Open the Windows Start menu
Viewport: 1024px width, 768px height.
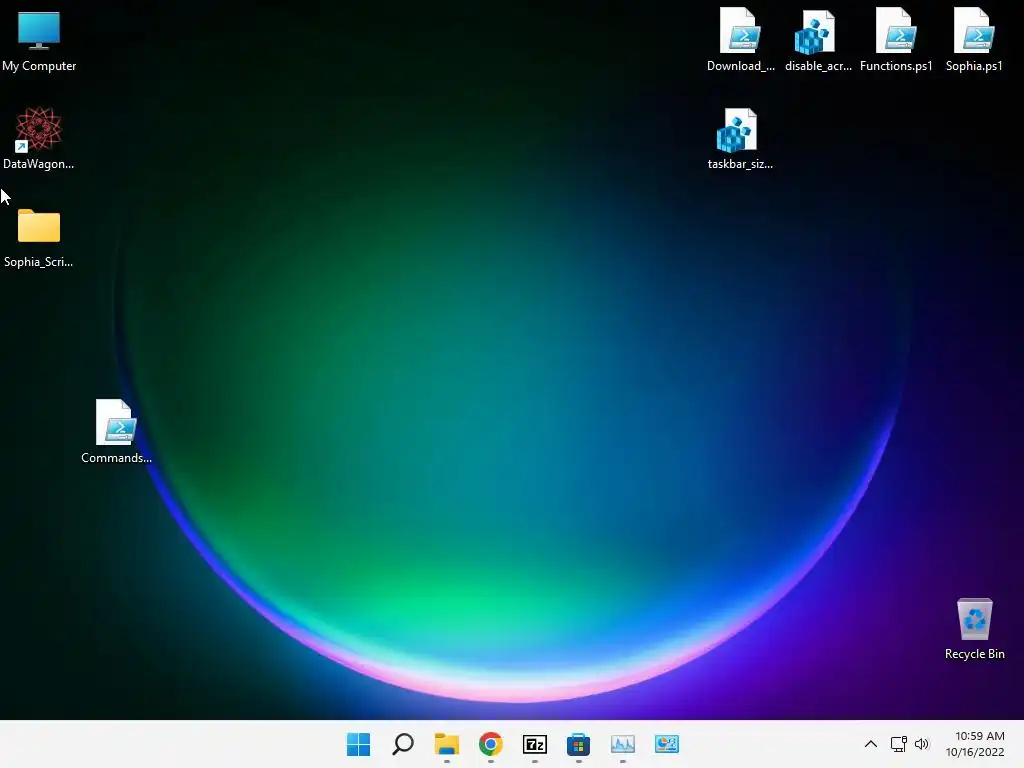[358, 744]
